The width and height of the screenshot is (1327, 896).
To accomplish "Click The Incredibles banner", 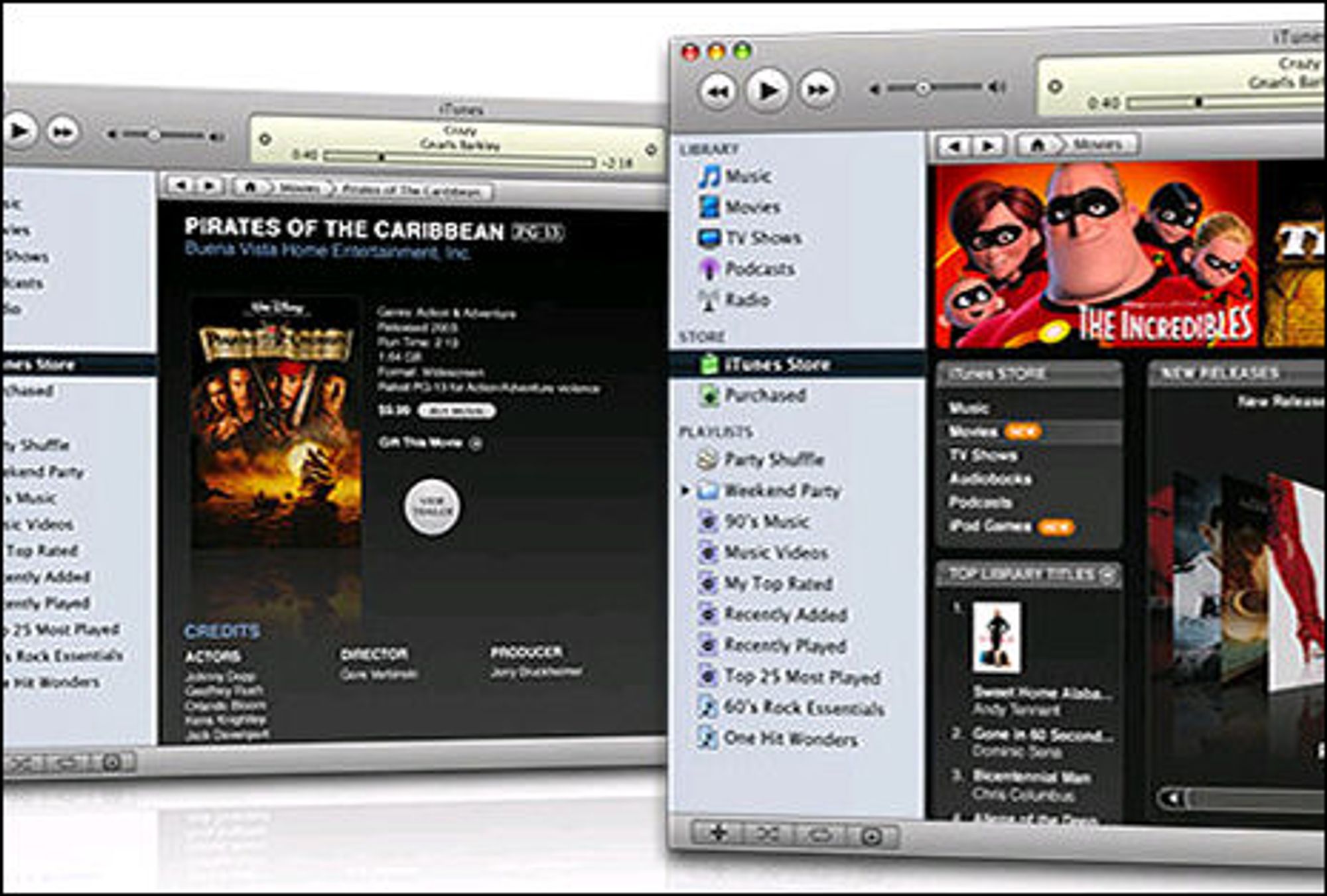I will (x=1096, y=255).
